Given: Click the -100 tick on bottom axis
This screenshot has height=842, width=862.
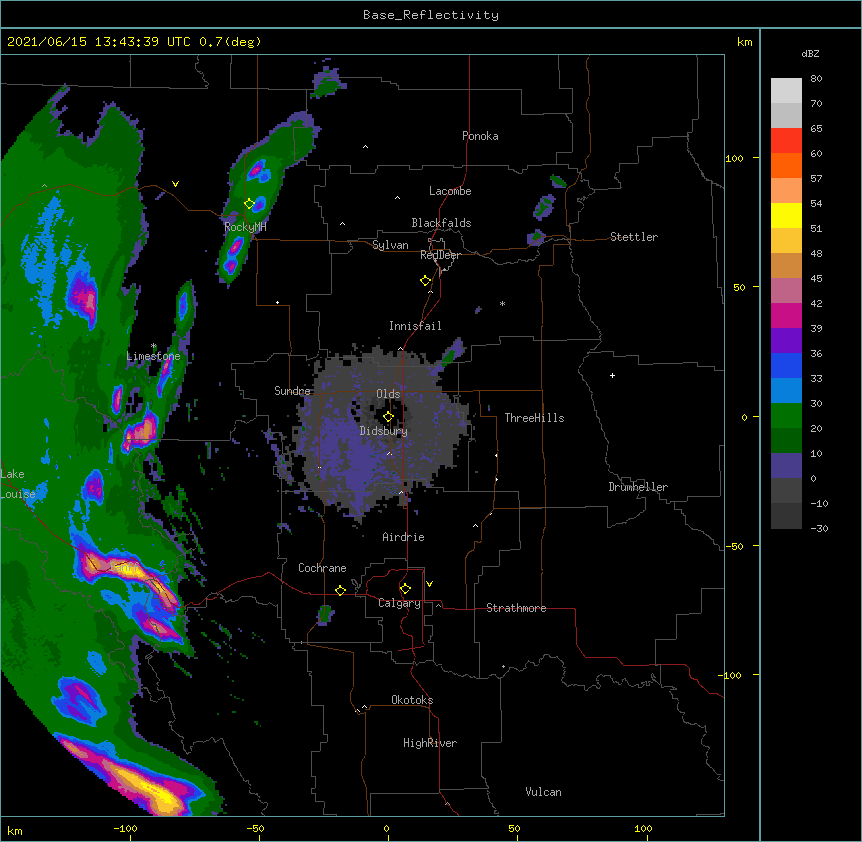Looking at the screenshot, I should point(125,828).
